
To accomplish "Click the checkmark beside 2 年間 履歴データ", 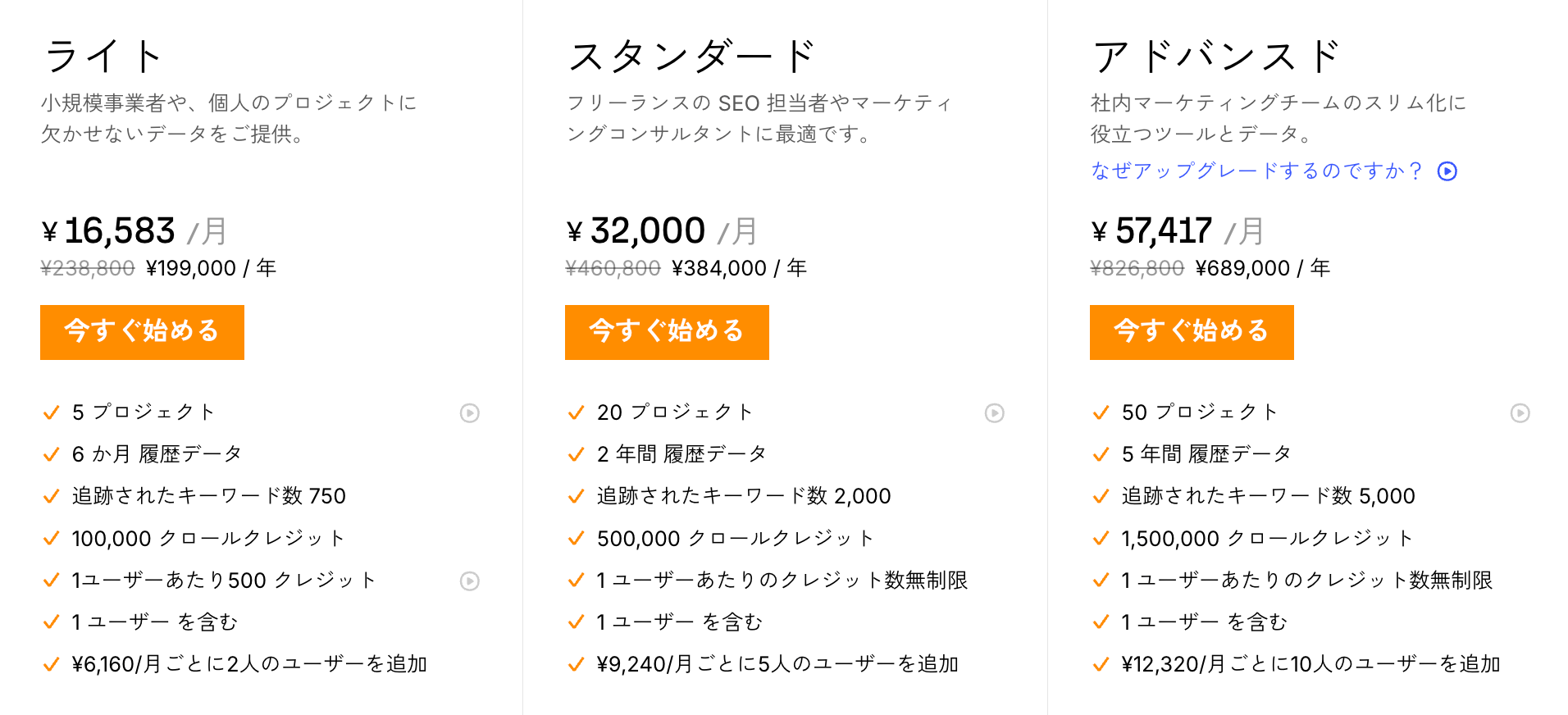I will coord(575,454).
